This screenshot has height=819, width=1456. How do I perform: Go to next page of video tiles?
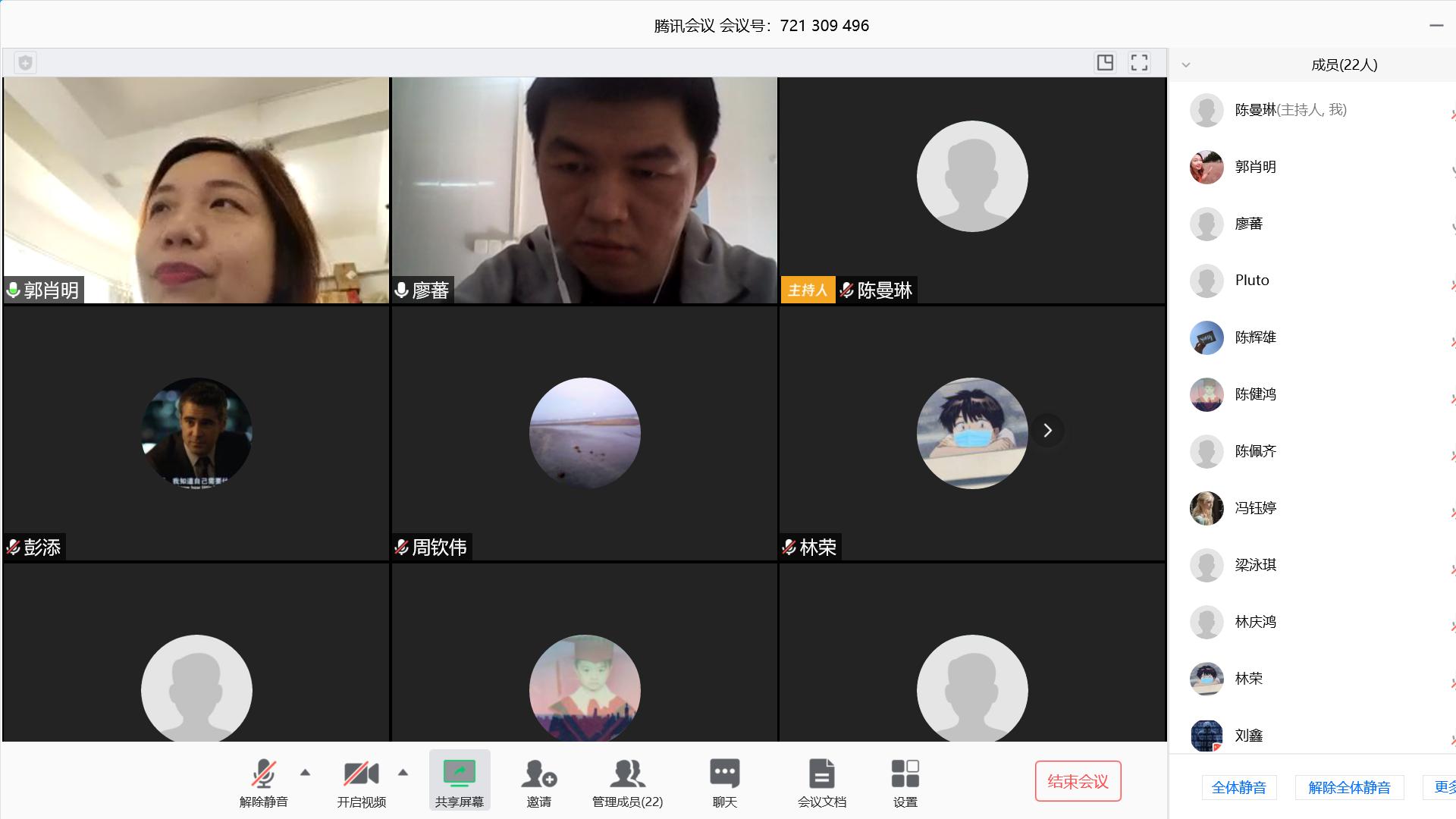point(1047,431)
